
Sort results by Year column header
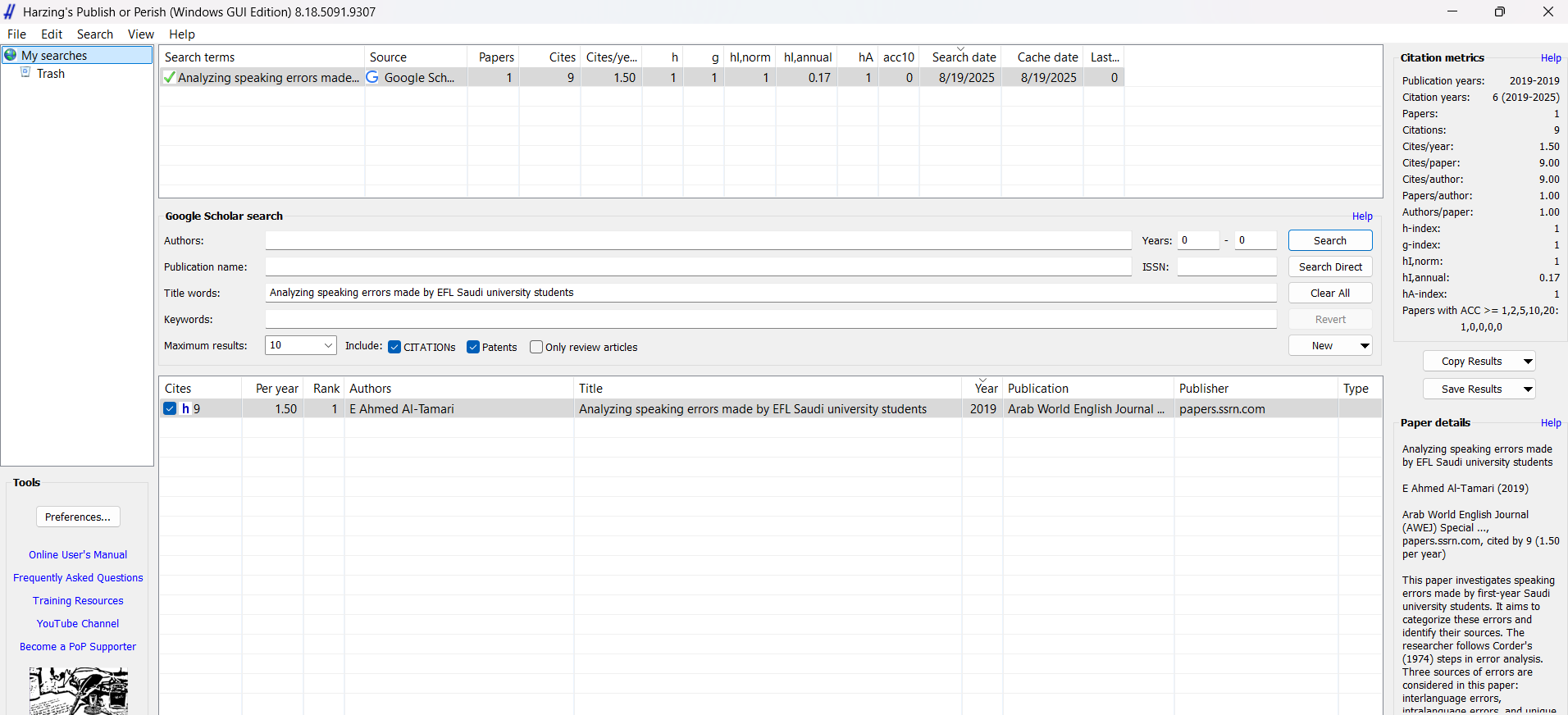(x=983, y=389)
